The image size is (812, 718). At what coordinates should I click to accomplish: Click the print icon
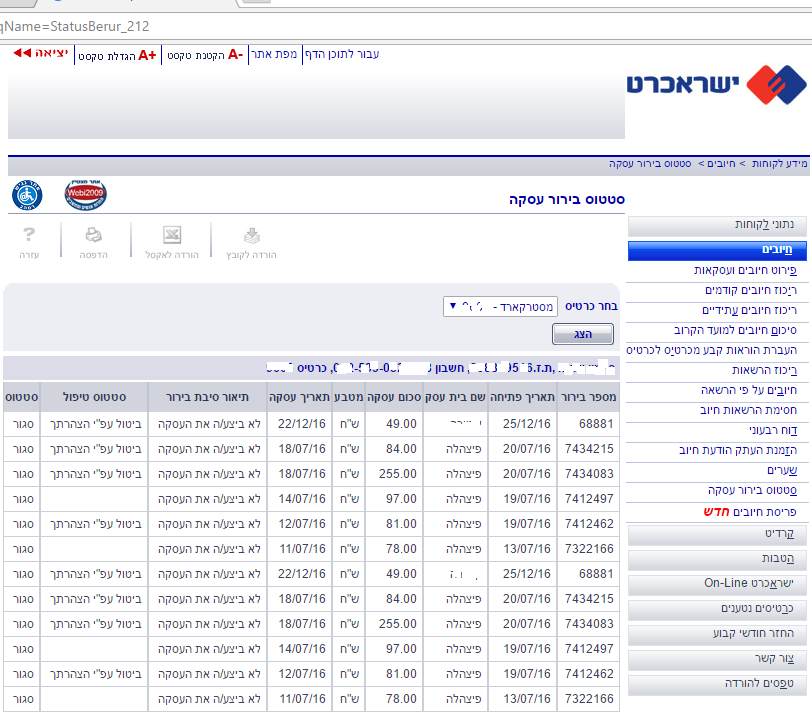coord(93,235)
